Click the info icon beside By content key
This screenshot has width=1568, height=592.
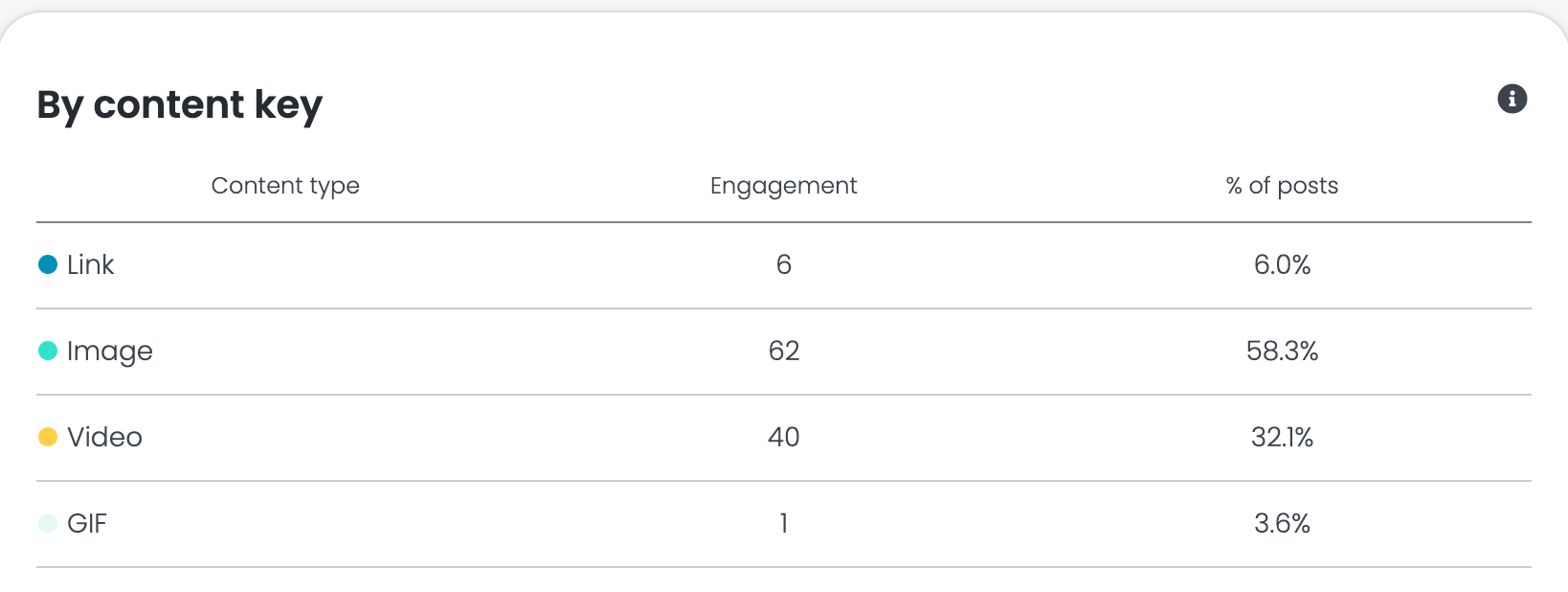pos(1512,99)
